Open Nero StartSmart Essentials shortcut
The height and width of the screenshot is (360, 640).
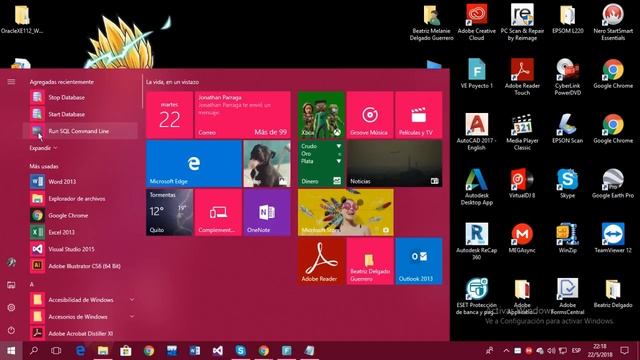coord(613,22)
